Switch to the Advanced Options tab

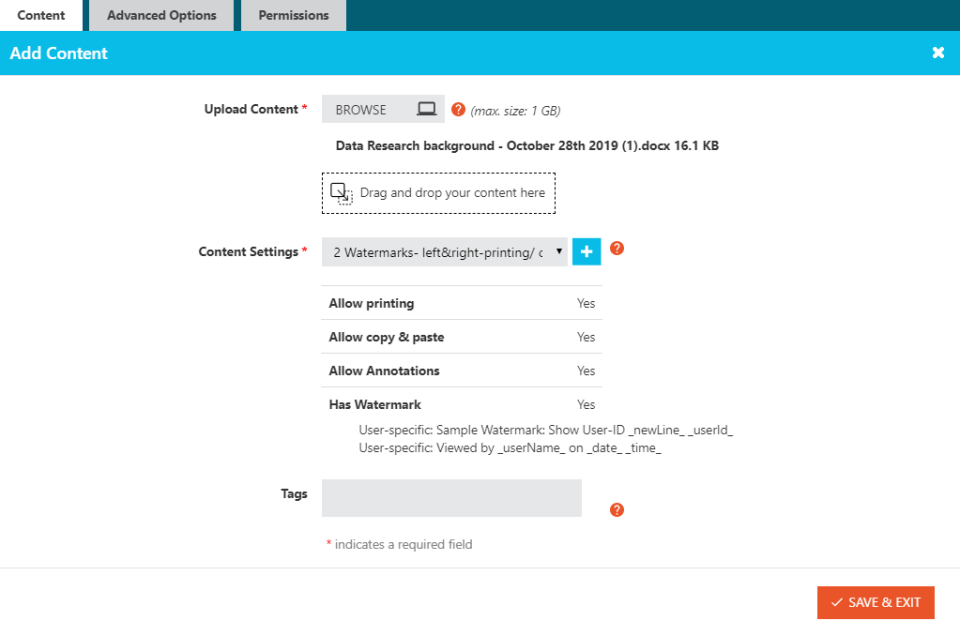[161, 15]
